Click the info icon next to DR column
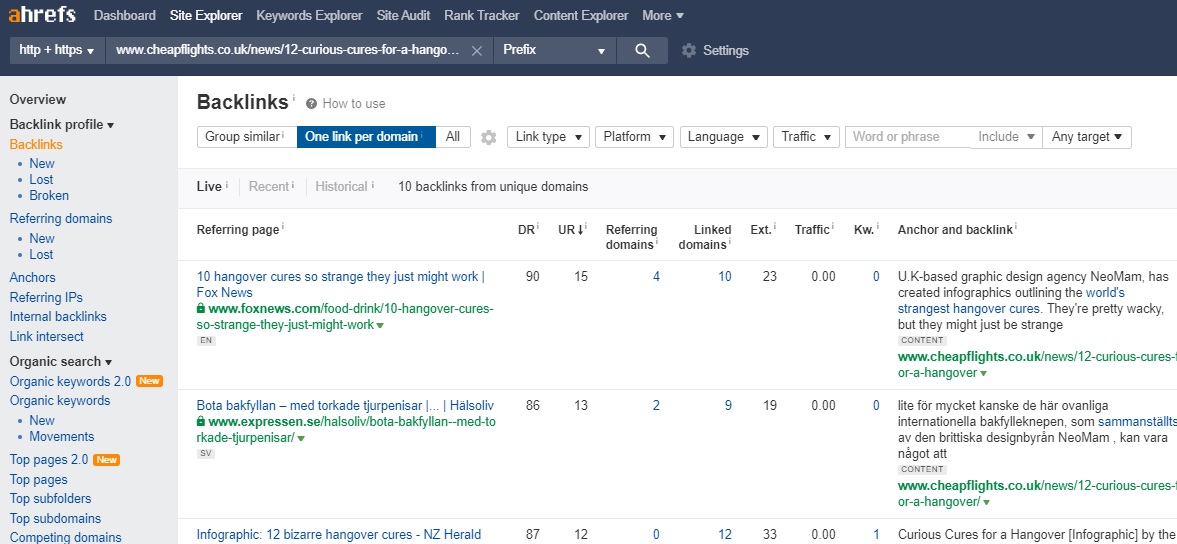The height and width of the screenshot is (544, 1177). pyautogui.click(x=537, y=226)
